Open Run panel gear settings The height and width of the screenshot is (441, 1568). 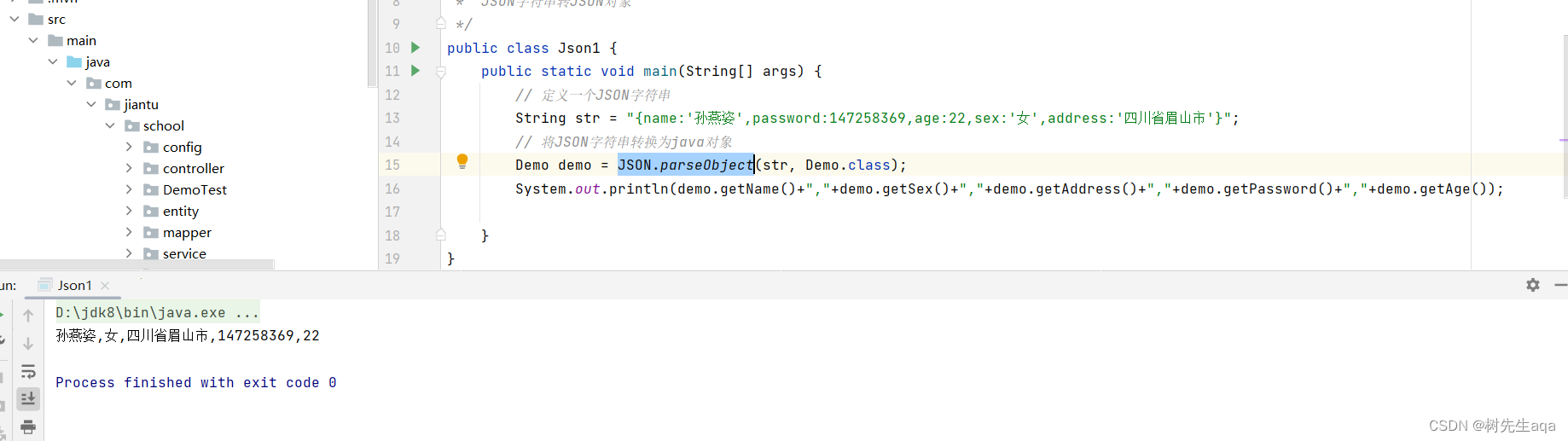1533,285
